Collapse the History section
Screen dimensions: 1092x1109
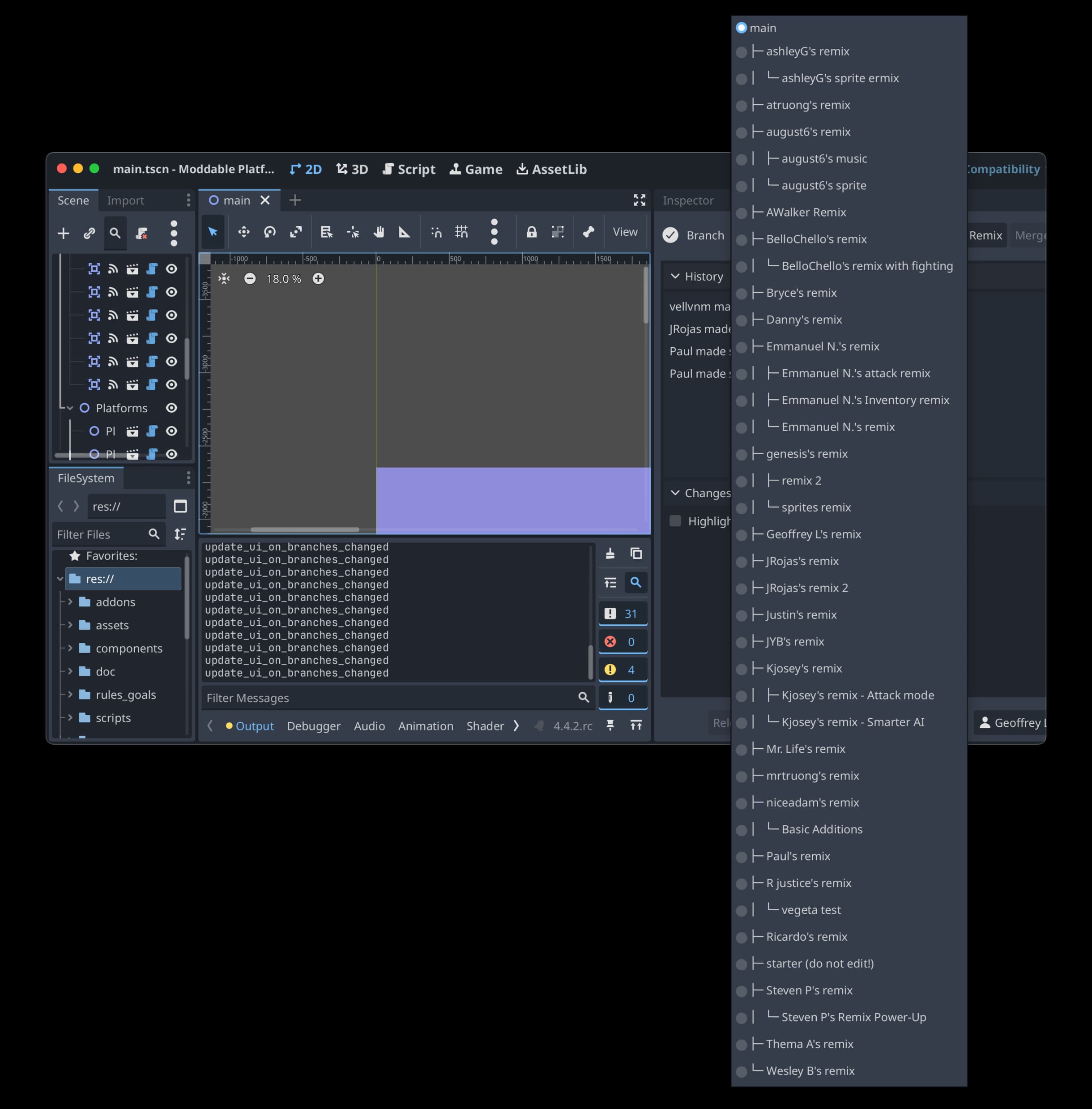(x=676, y=277)
